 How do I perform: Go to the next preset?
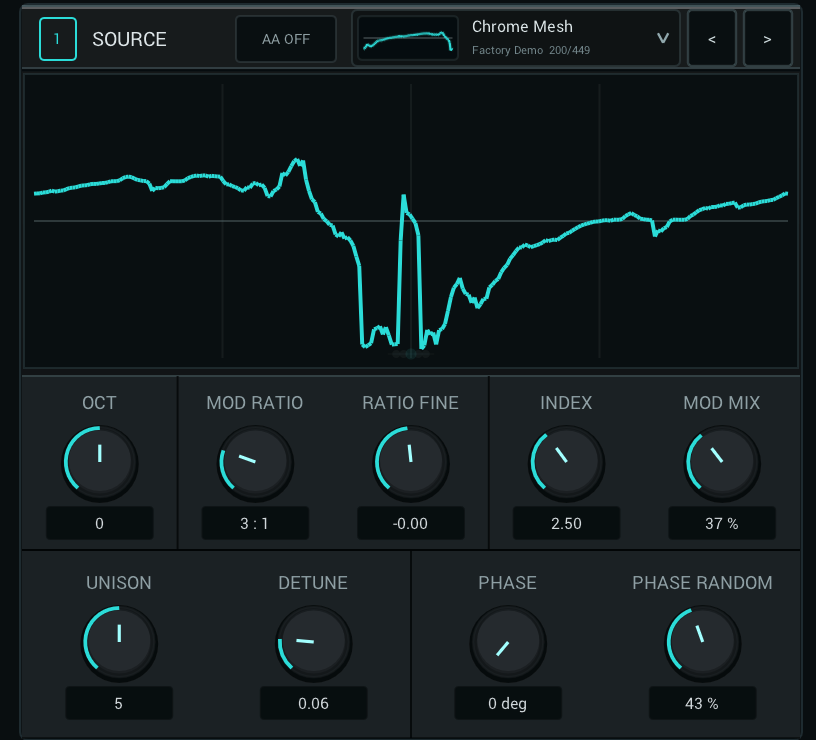pos(768,39)
